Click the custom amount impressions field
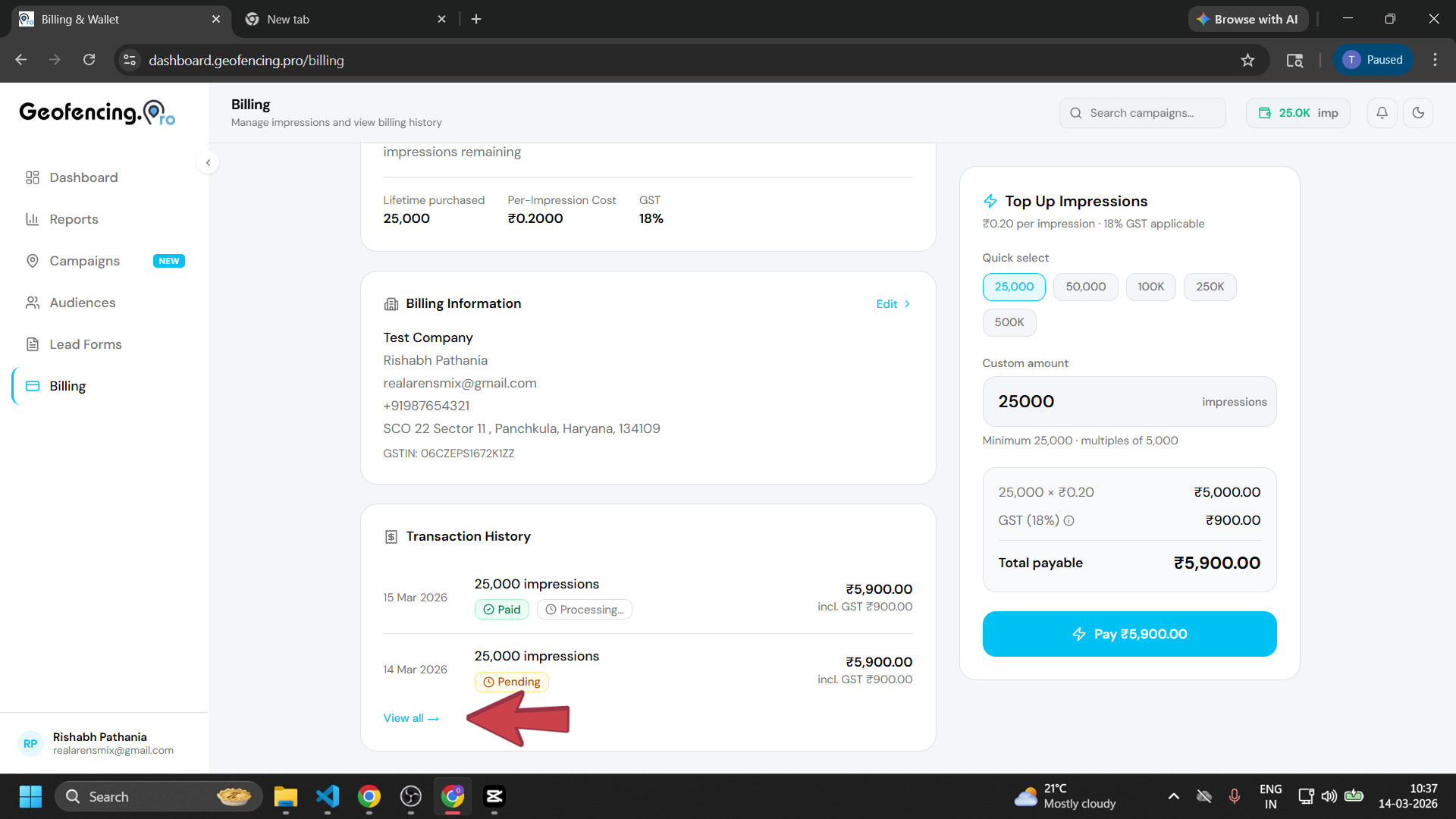 pos(1129,401)
